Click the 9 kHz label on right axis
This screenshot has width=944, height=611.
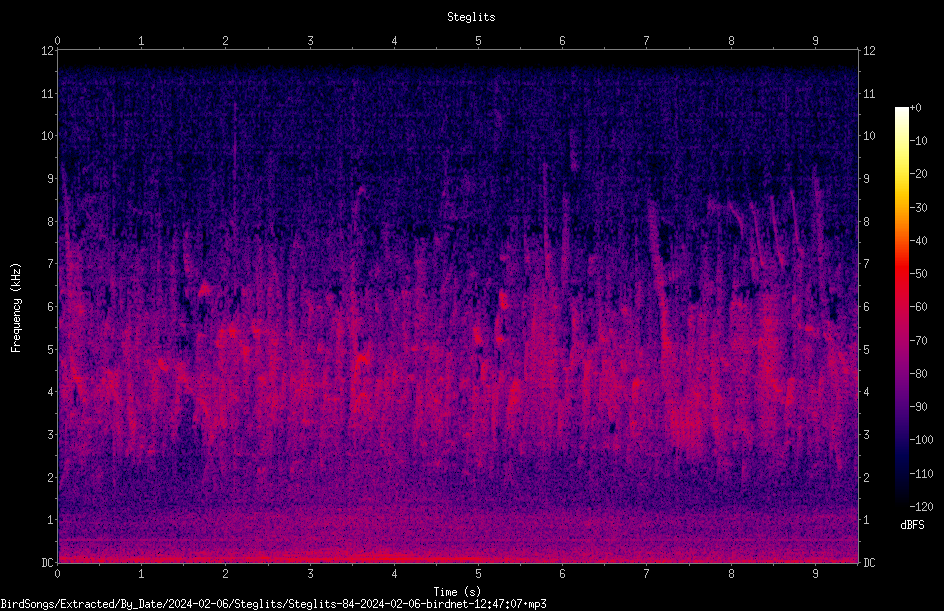(x=866, y=178)
